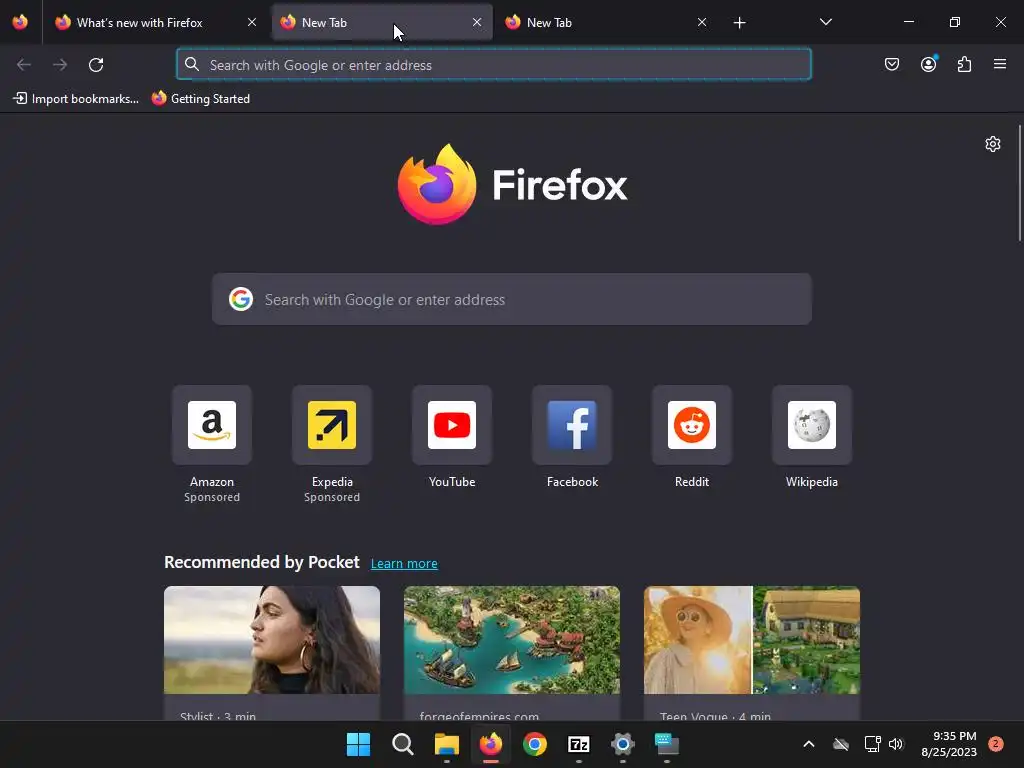Click Import bookmarks... in bookmarks toolbar
The image size is (1024, 768).
pyautogui.click(x=76, y=99)
